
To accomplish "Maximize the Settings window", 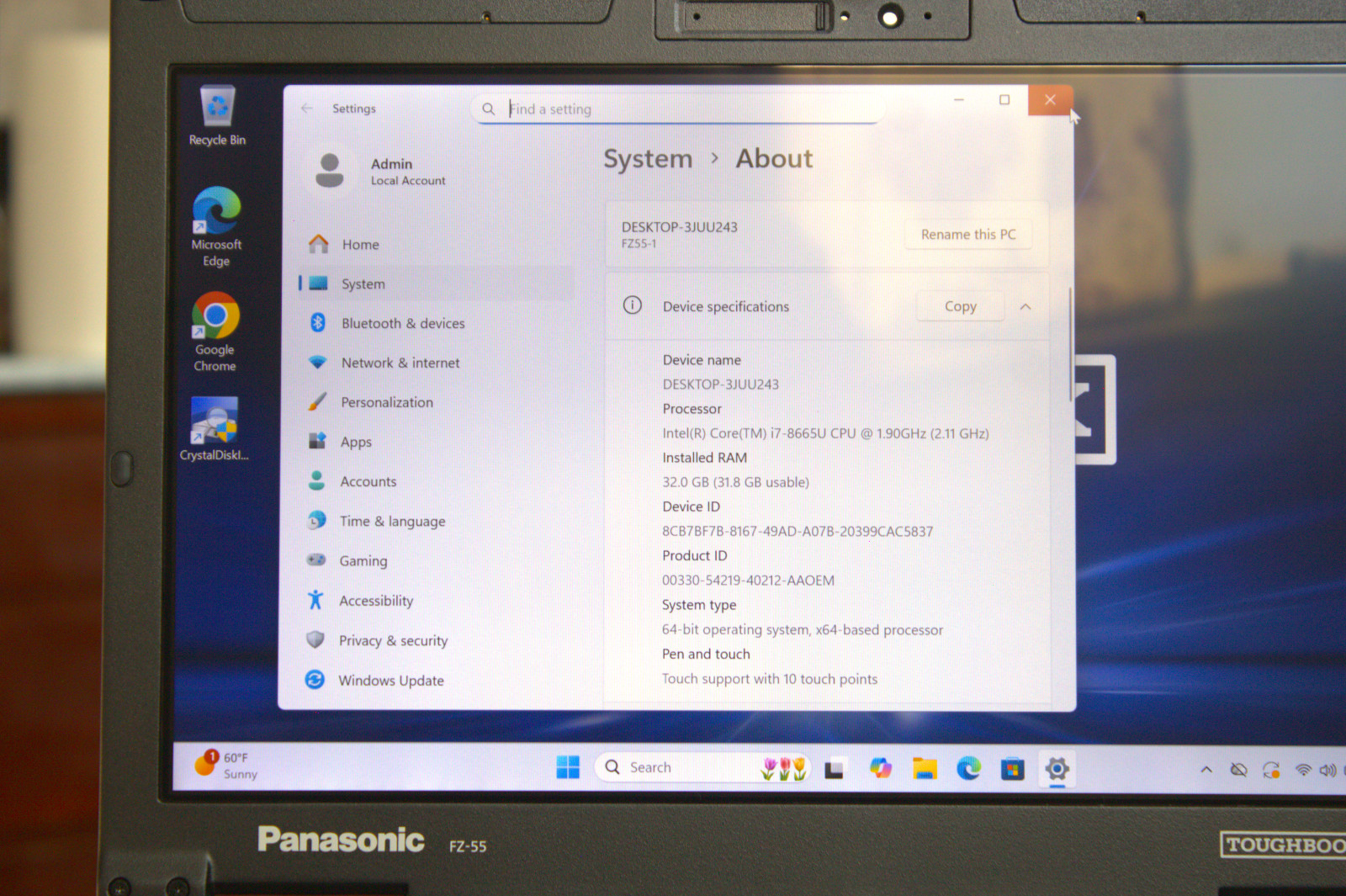I will pos(1004,100).
